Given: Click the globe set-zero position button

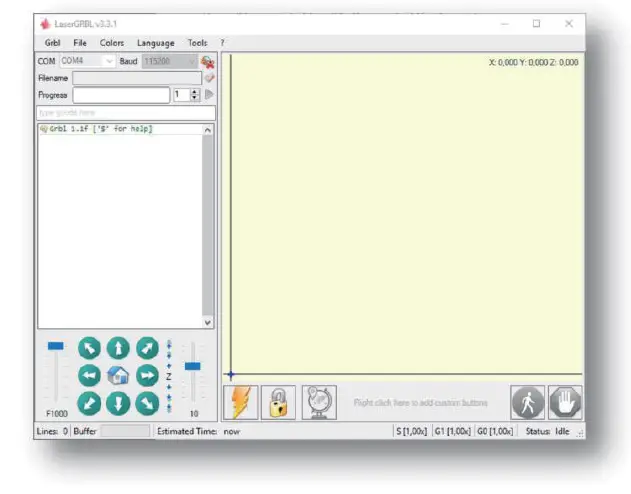Looking at the screenshot, I should 319,403.
